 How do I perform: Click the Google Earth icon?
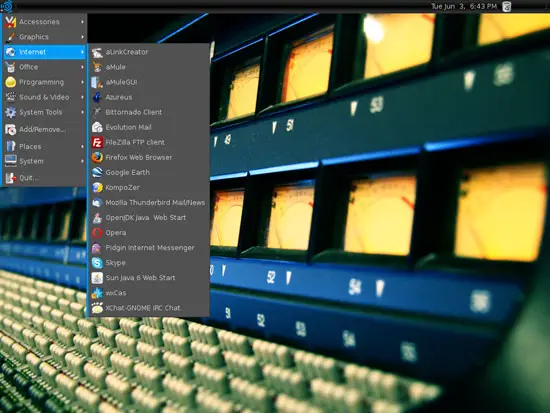click(97, 172)
